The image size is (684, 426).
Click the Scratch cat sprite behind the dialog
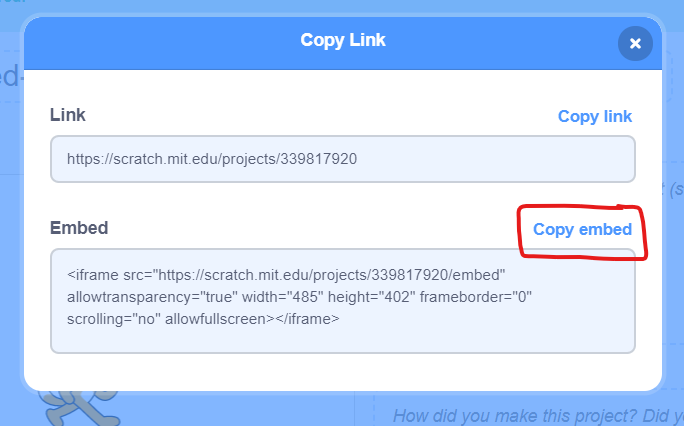(79, 409)
